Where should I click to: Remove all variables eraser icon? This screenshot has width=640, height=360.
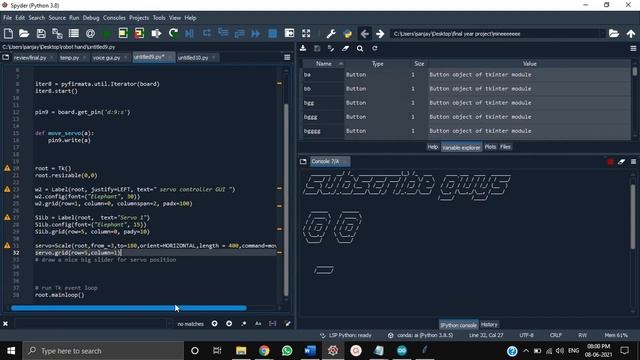(345, 49)
